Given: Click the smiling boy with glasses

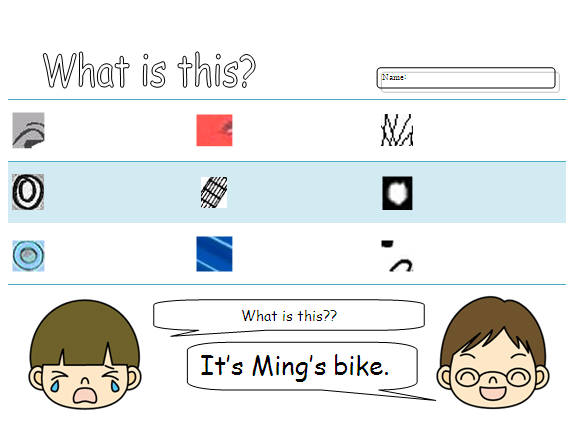Looking at the screenshot, I should point(493,352).
